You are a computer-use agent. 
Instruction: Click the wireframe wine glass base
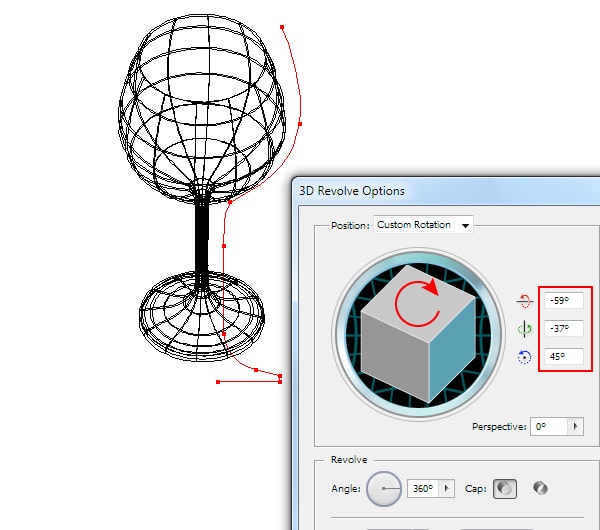click(x=202, y=316)
